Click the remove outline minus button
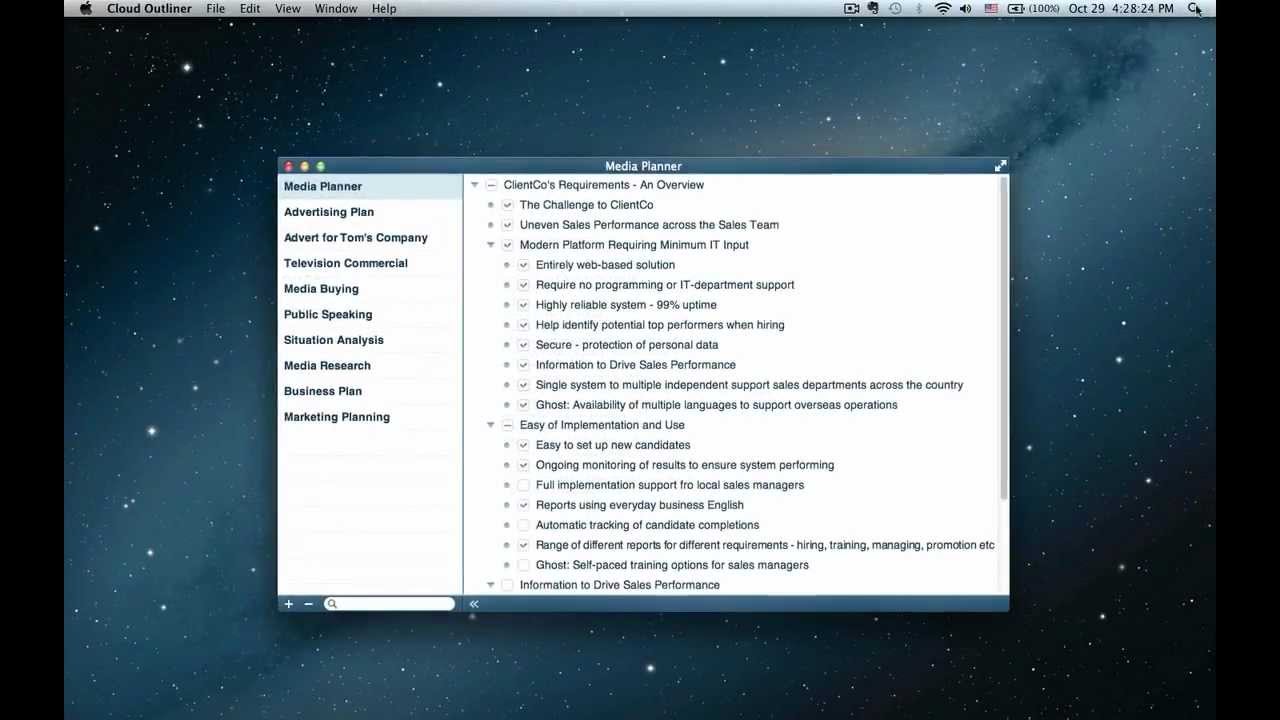Viewport: 1280px width, 720px height. [308, 604]
